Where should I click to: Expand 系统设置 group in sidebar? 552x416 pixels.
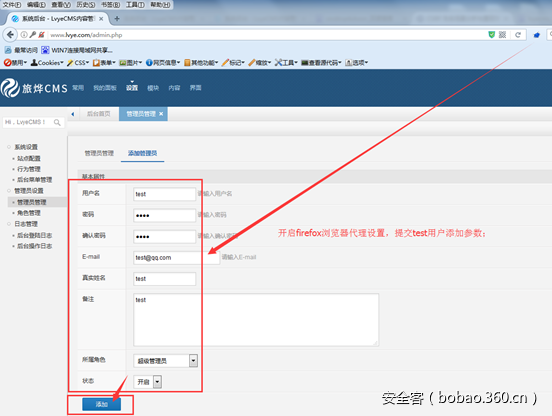[26, 147]
